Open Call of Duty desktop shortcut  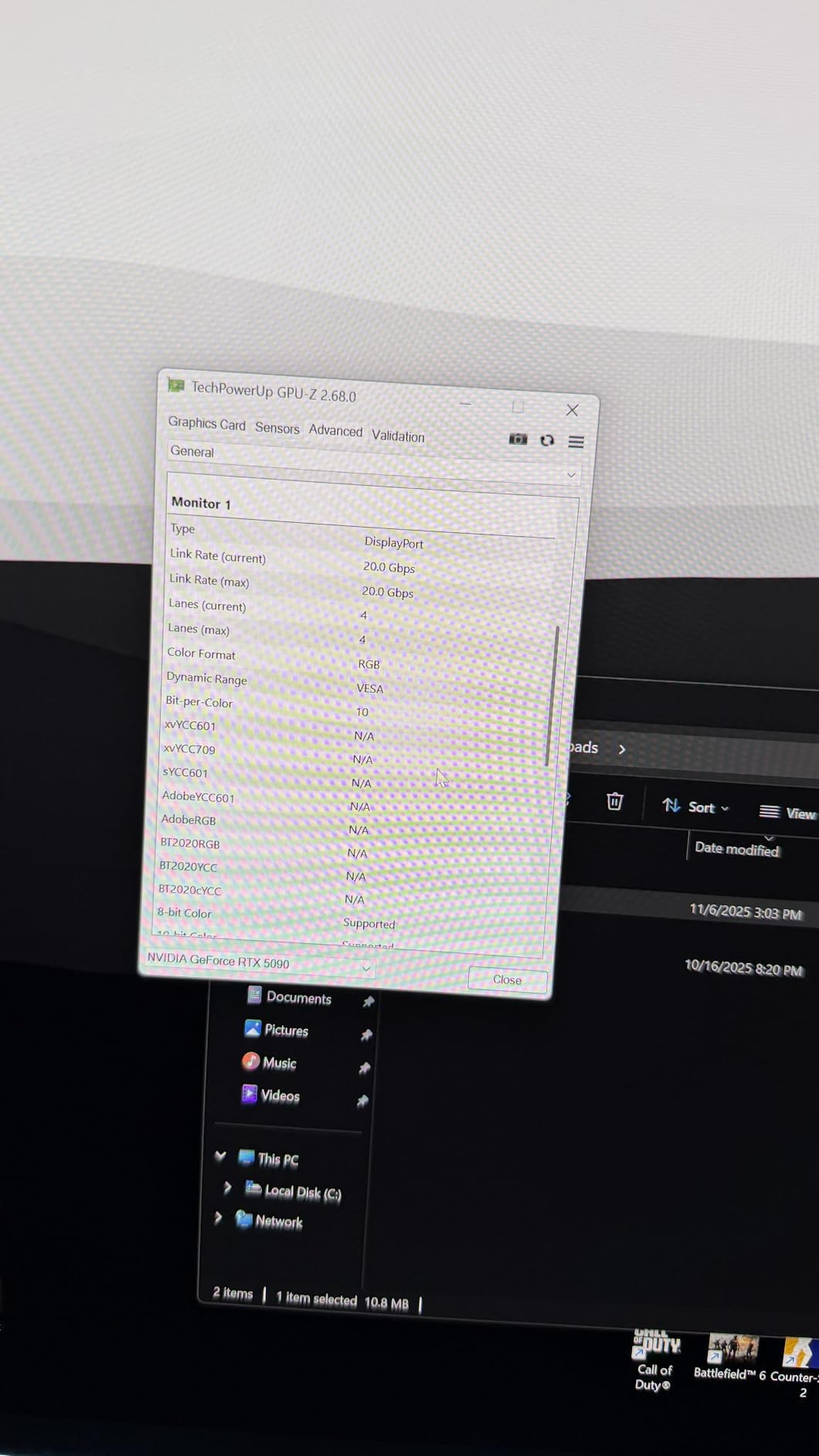pos(655,1361)
